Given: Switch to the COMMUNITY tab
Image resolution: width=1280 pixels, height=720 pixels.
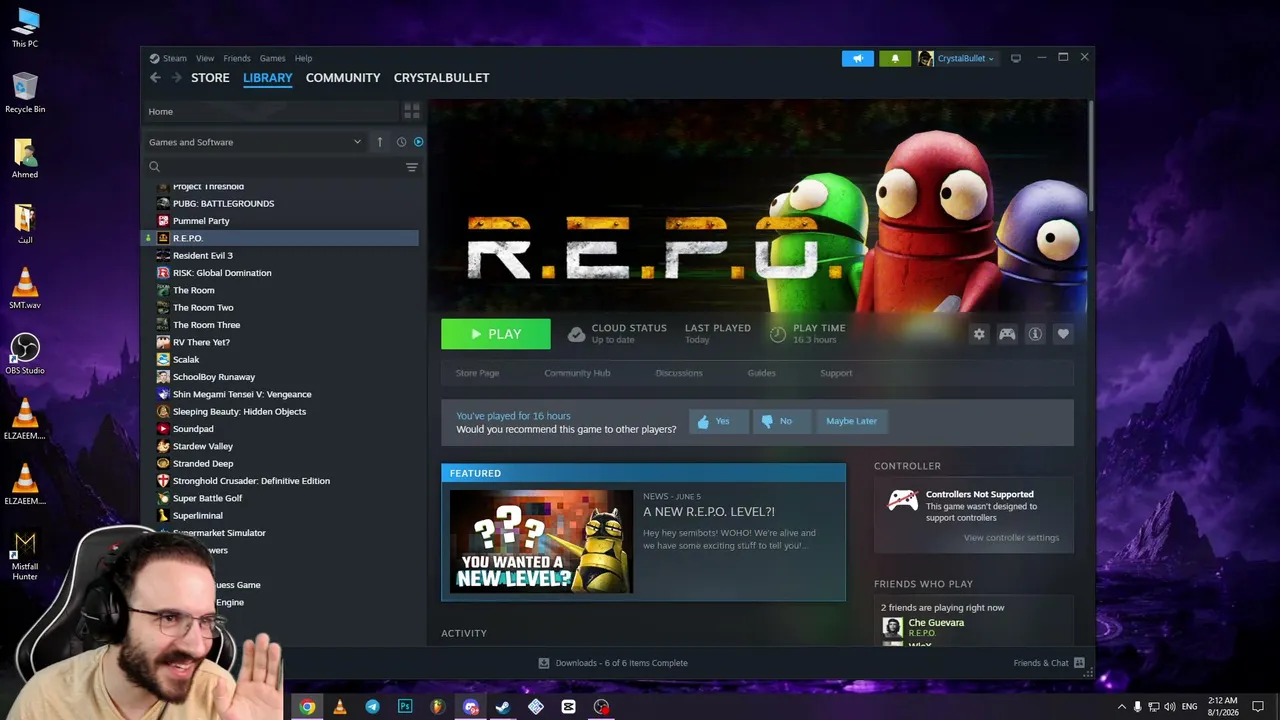Looking at the screenshot, I should click(x=343, y=78).
